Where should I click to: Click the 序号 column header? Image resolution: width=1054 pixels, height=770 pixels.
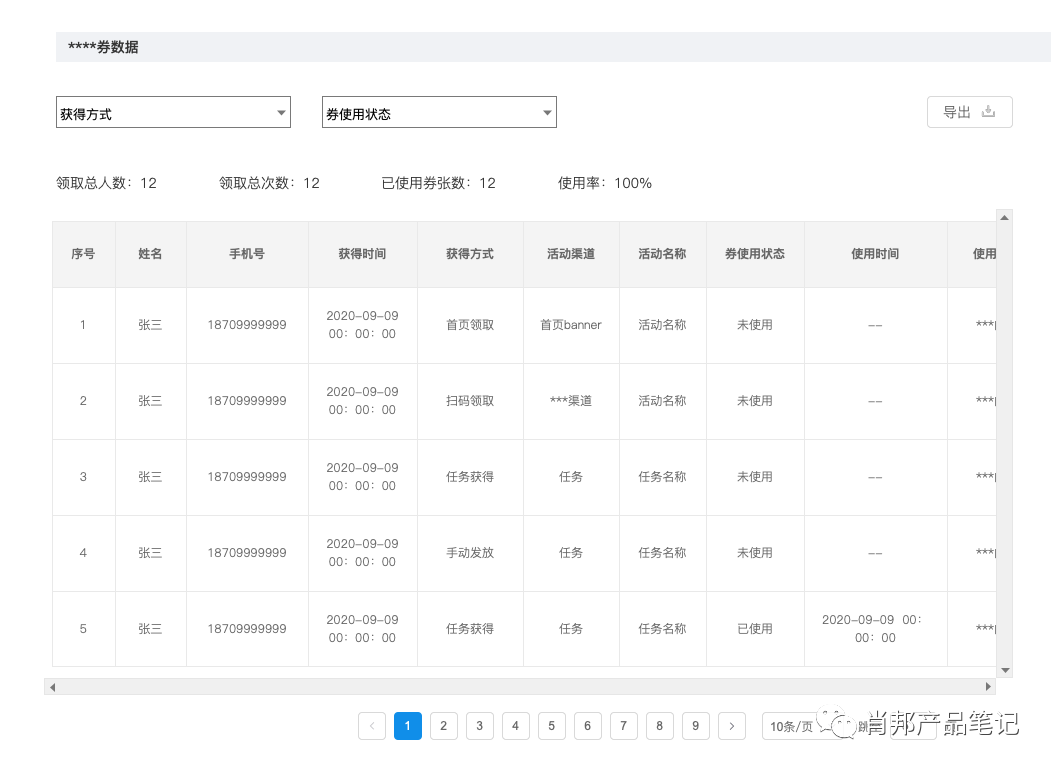[x=83, y=254]
